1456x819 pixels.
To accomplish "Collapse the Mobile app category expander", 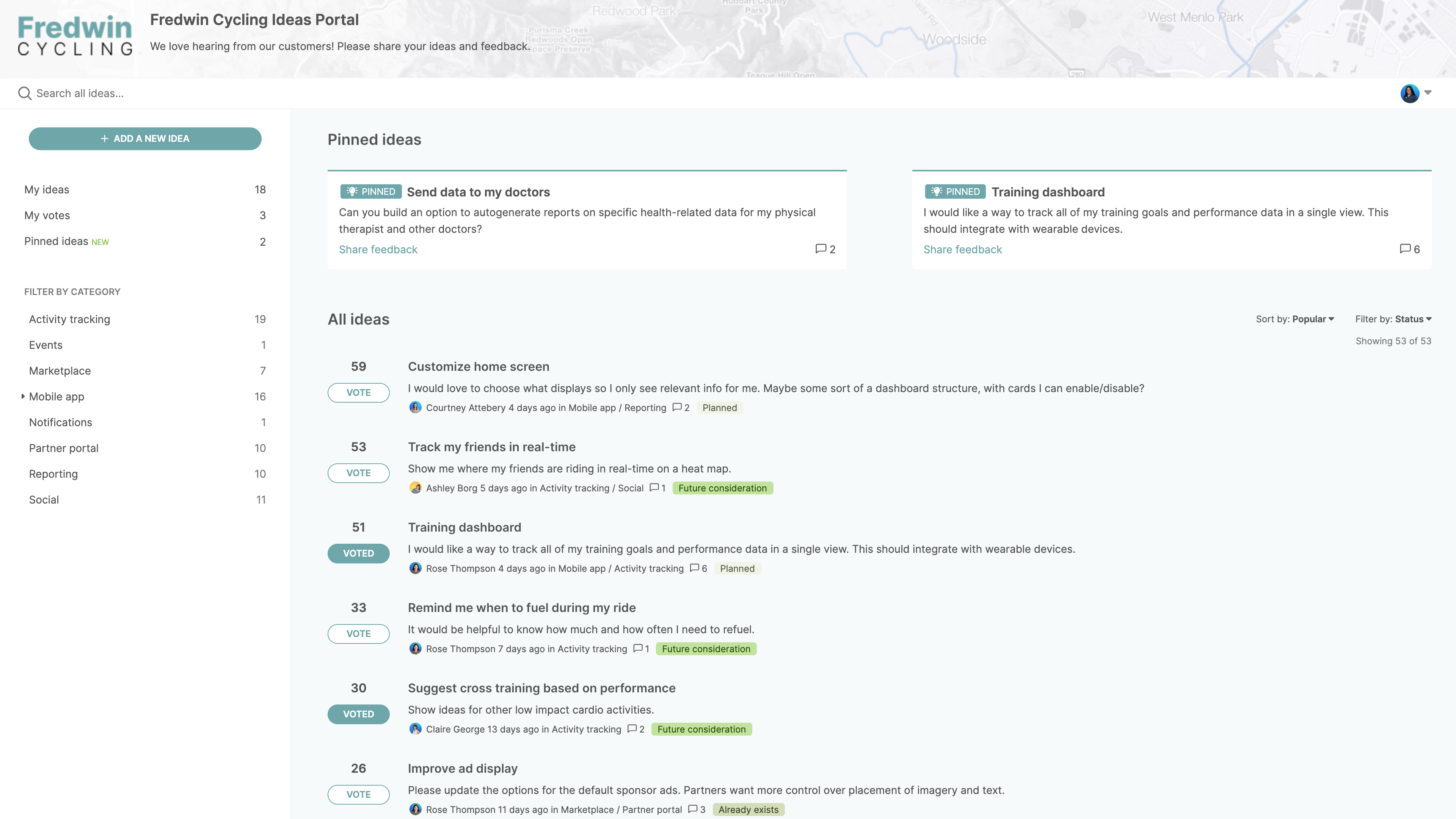I will pyautogui.click(x=23, y=396).
